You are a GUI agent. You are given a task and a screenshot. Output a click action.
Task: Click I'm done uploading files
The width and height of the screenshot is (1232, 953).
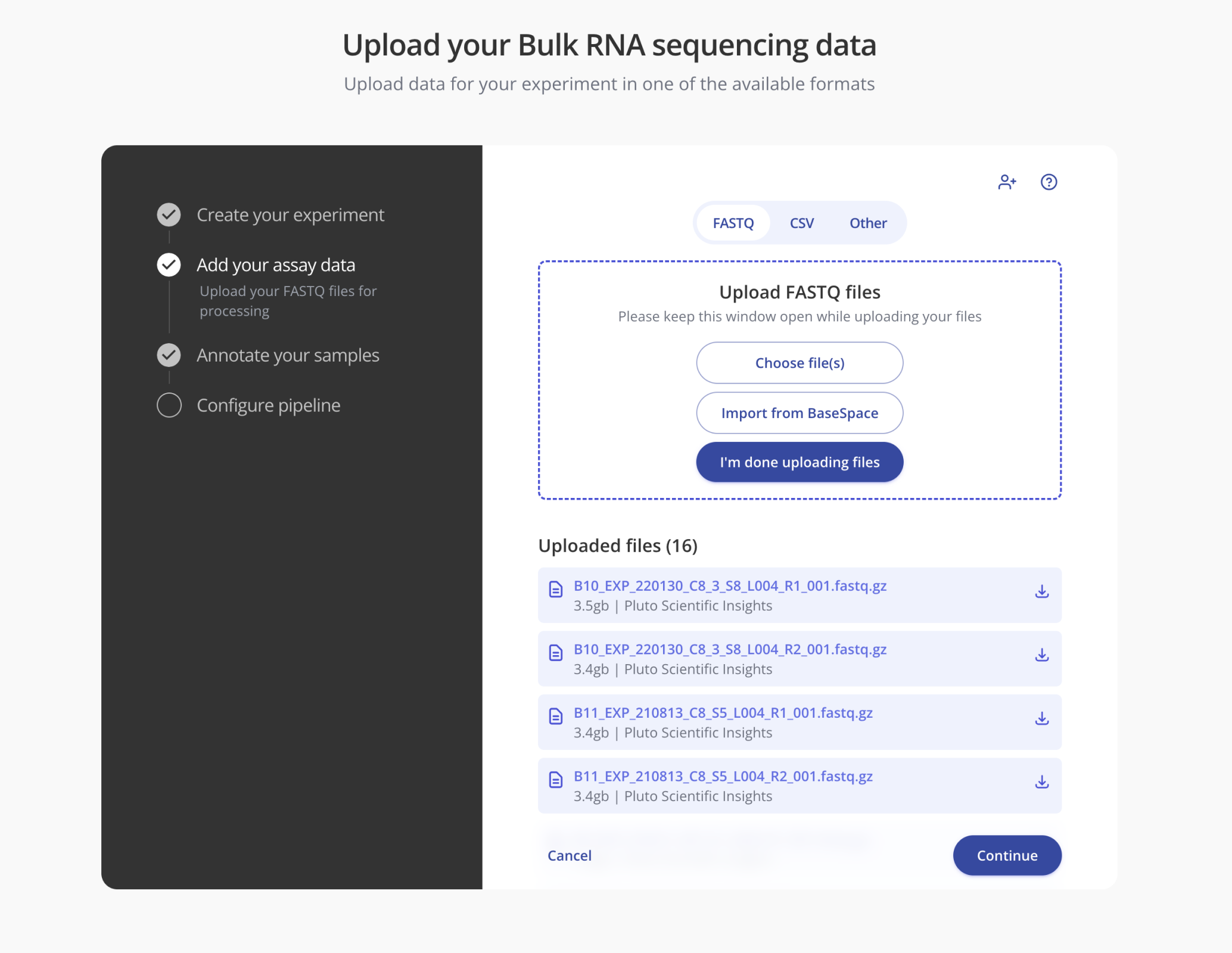(799, 462)
